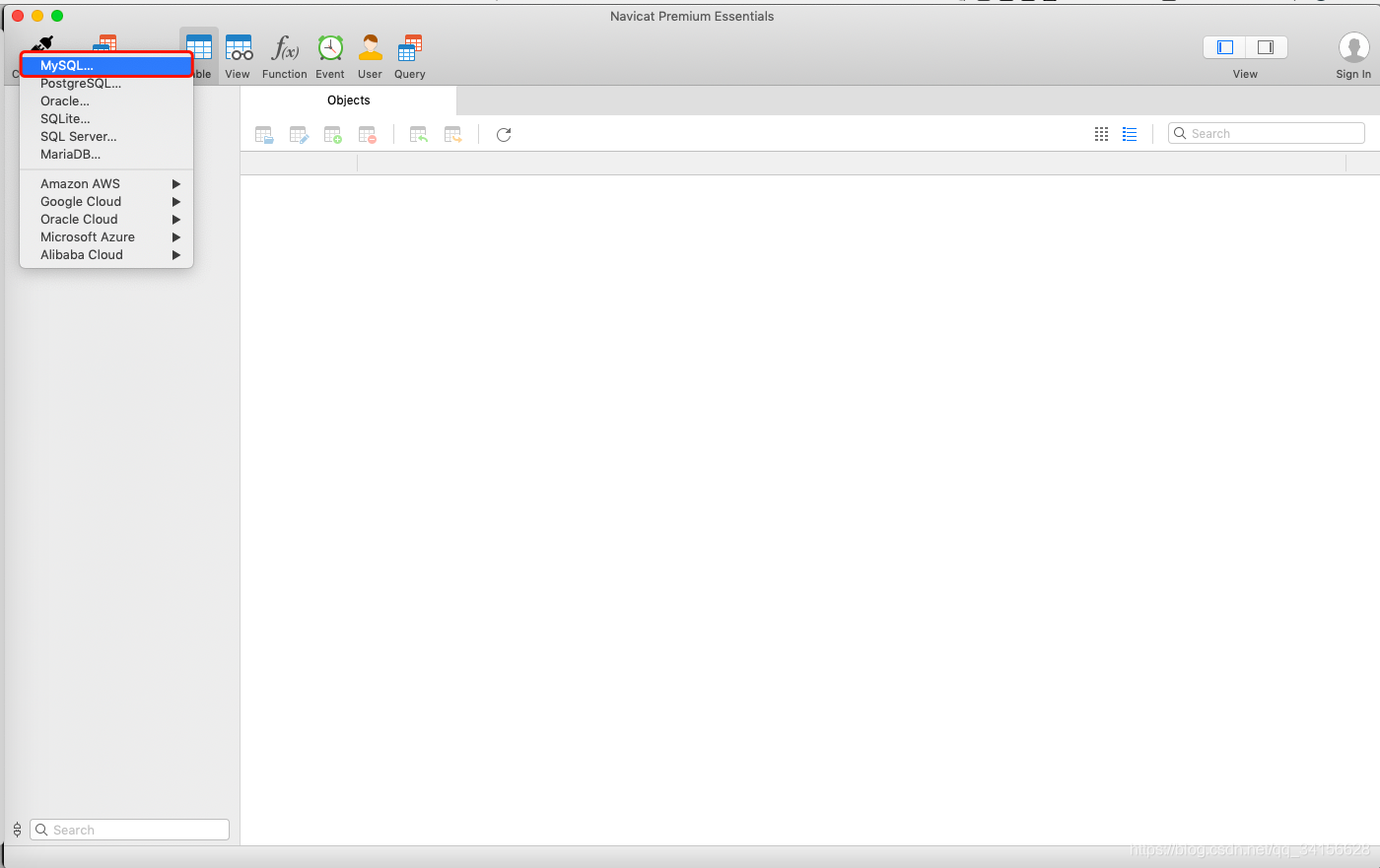Click the Connection plug icon in toolbar
Image resolution: width=1380 pixels, height=868 pixels.
41,44
